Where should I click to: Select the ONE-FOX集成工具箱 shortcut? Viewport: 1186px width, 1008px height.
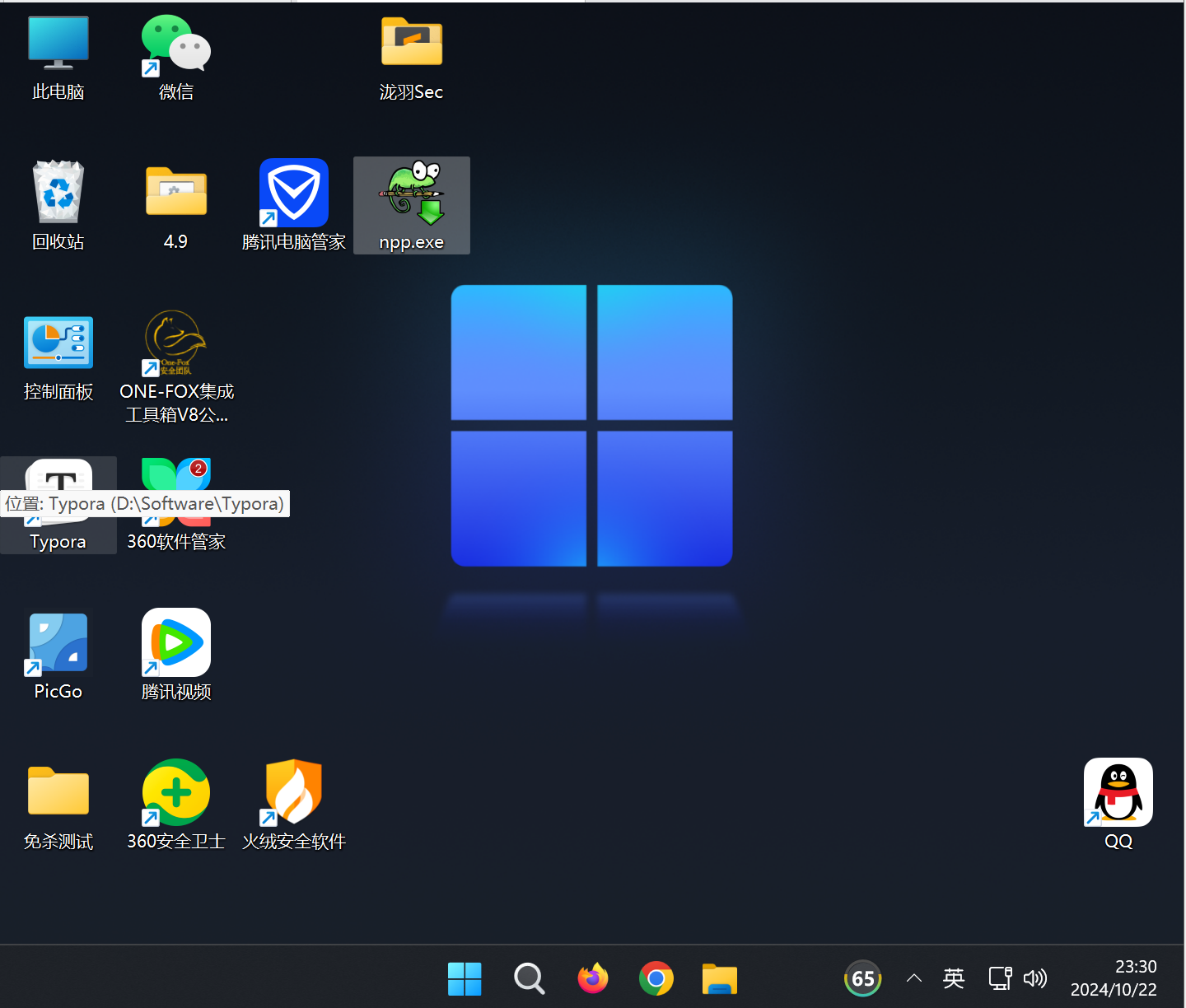point(175,343)
